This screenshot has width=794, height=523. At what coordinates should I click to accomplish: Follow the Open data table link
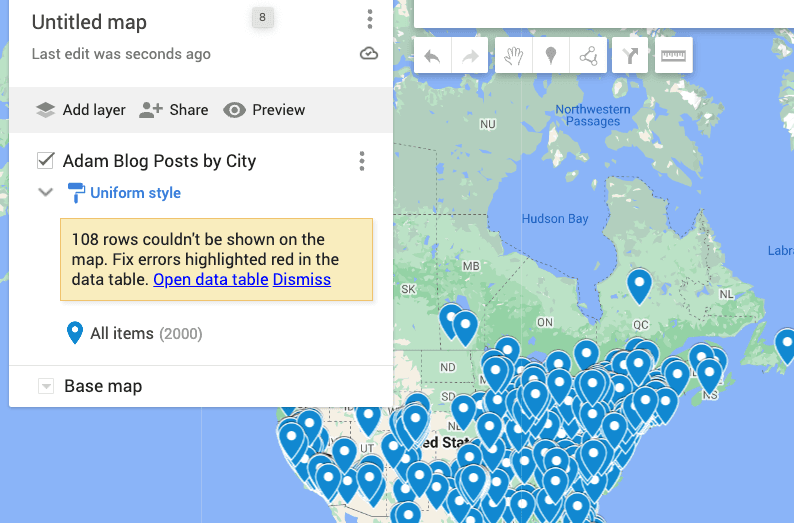(210, 280)
